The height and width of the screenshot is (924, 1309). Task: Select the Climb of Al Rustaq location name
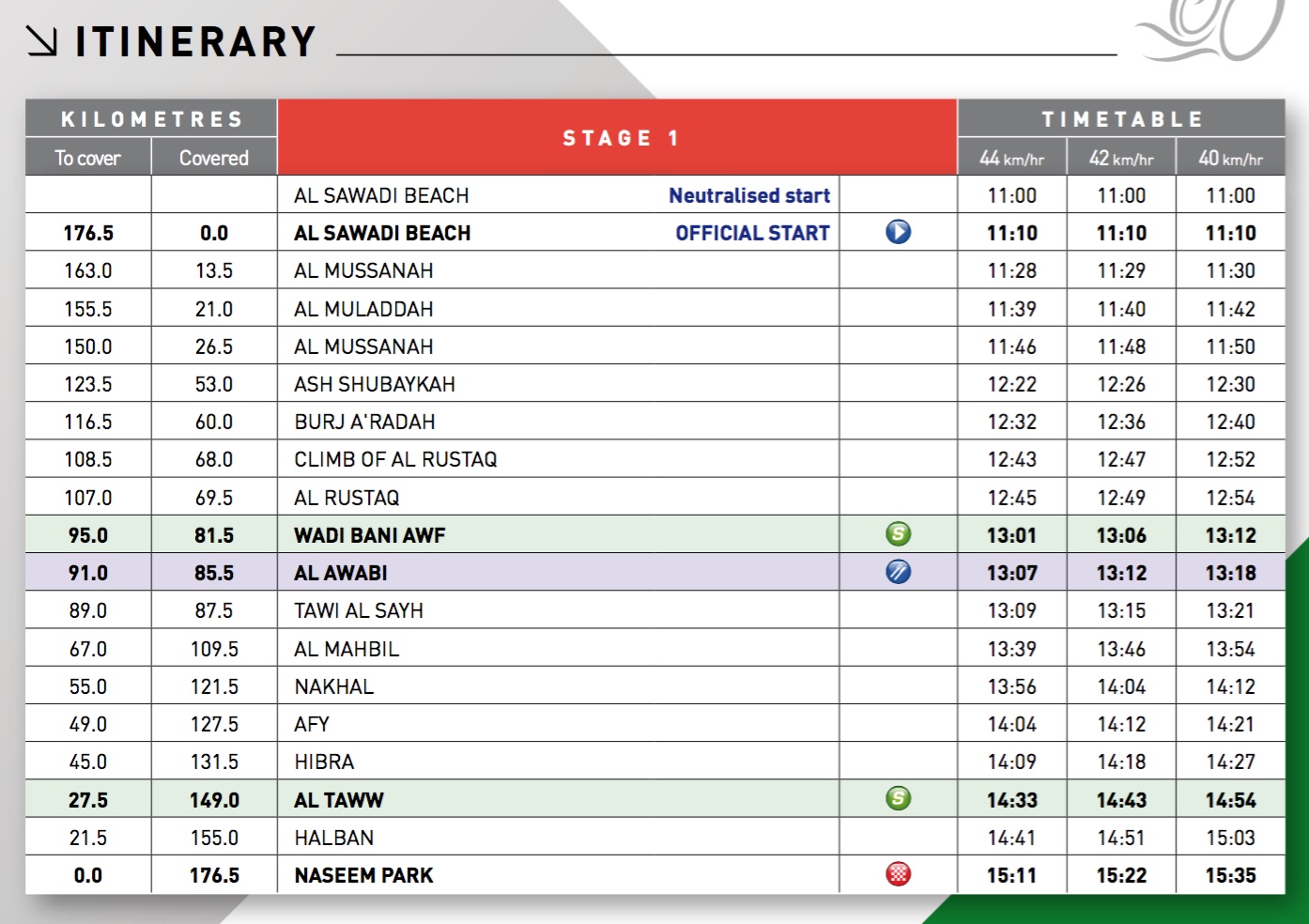(395, 459)
